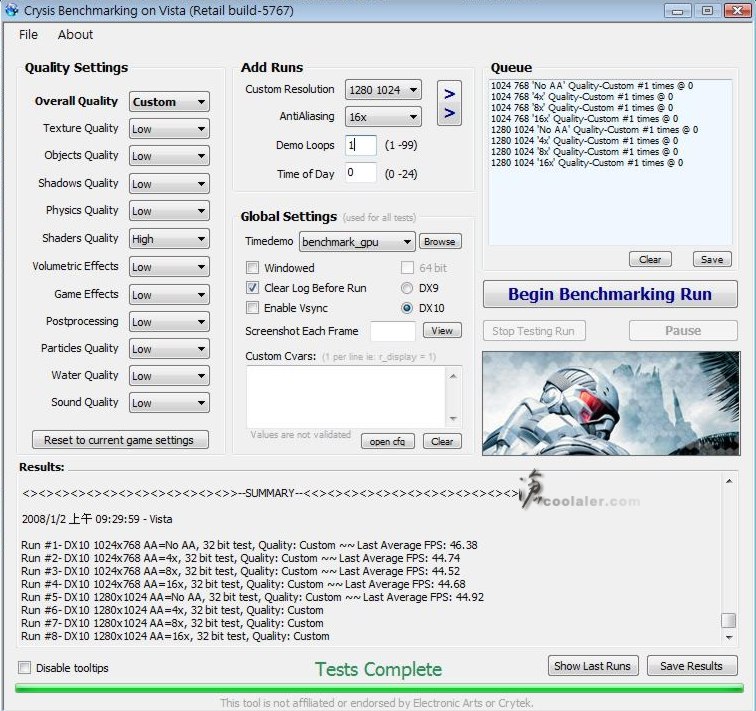756x711 pixels.
Task: Click Custom Cvars scrollbar down arrow
Action: click(x=453, y=418)
